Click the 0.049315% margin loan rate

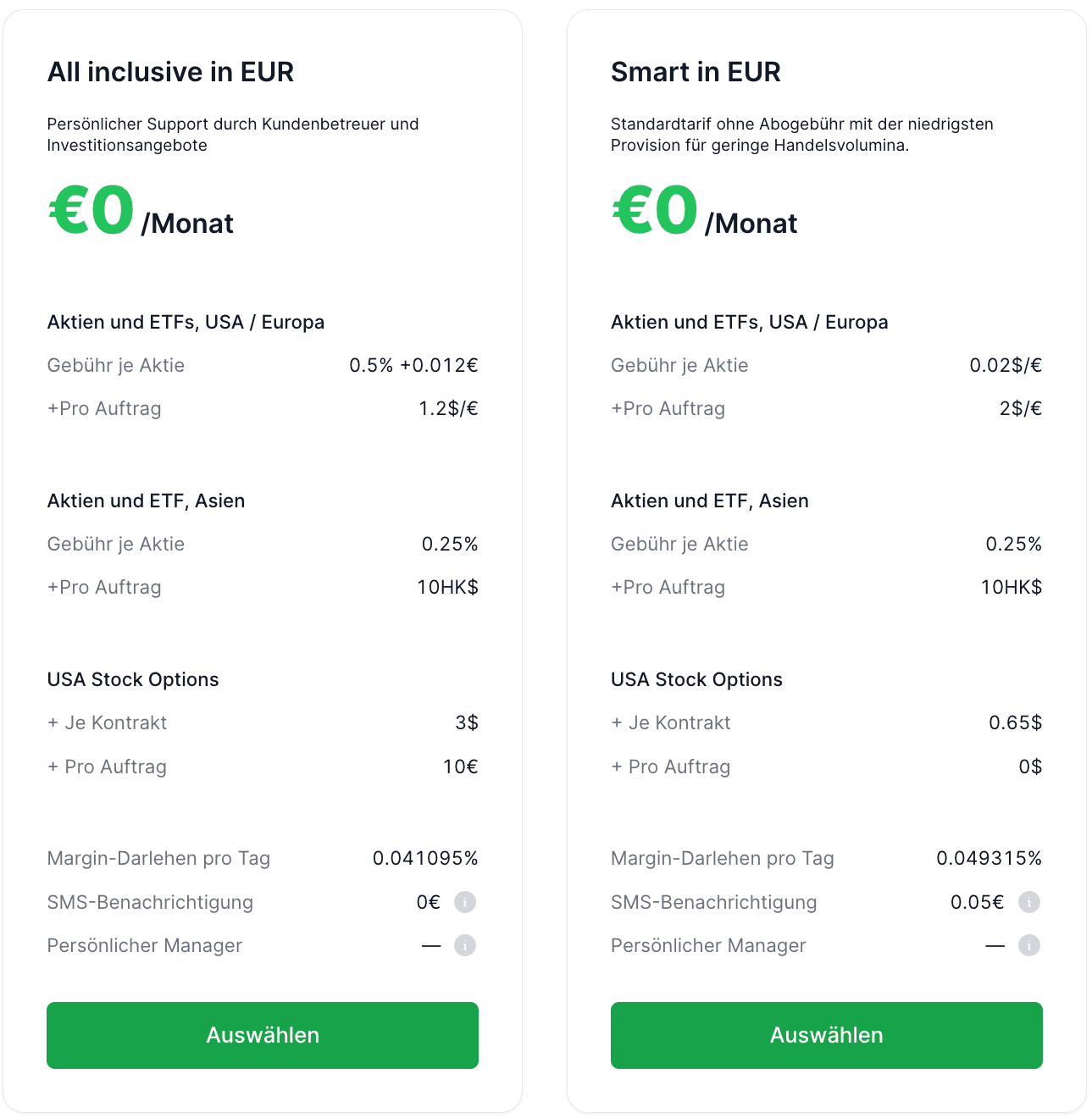pyautogui.click(x=989, y=858)
